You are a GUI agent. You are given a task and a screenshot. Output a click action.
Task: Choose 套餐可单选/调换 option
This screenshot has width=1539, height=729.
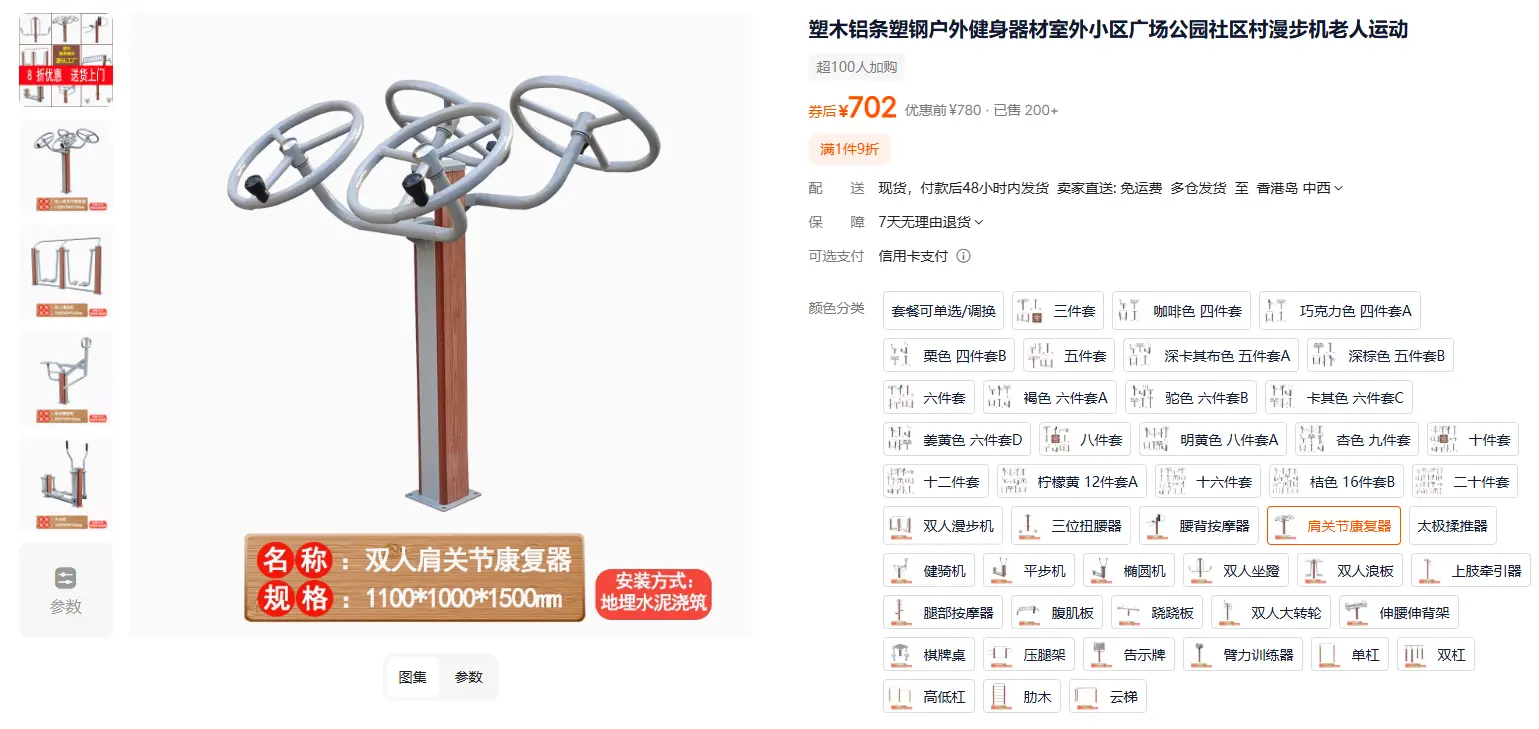pos(943,311)
